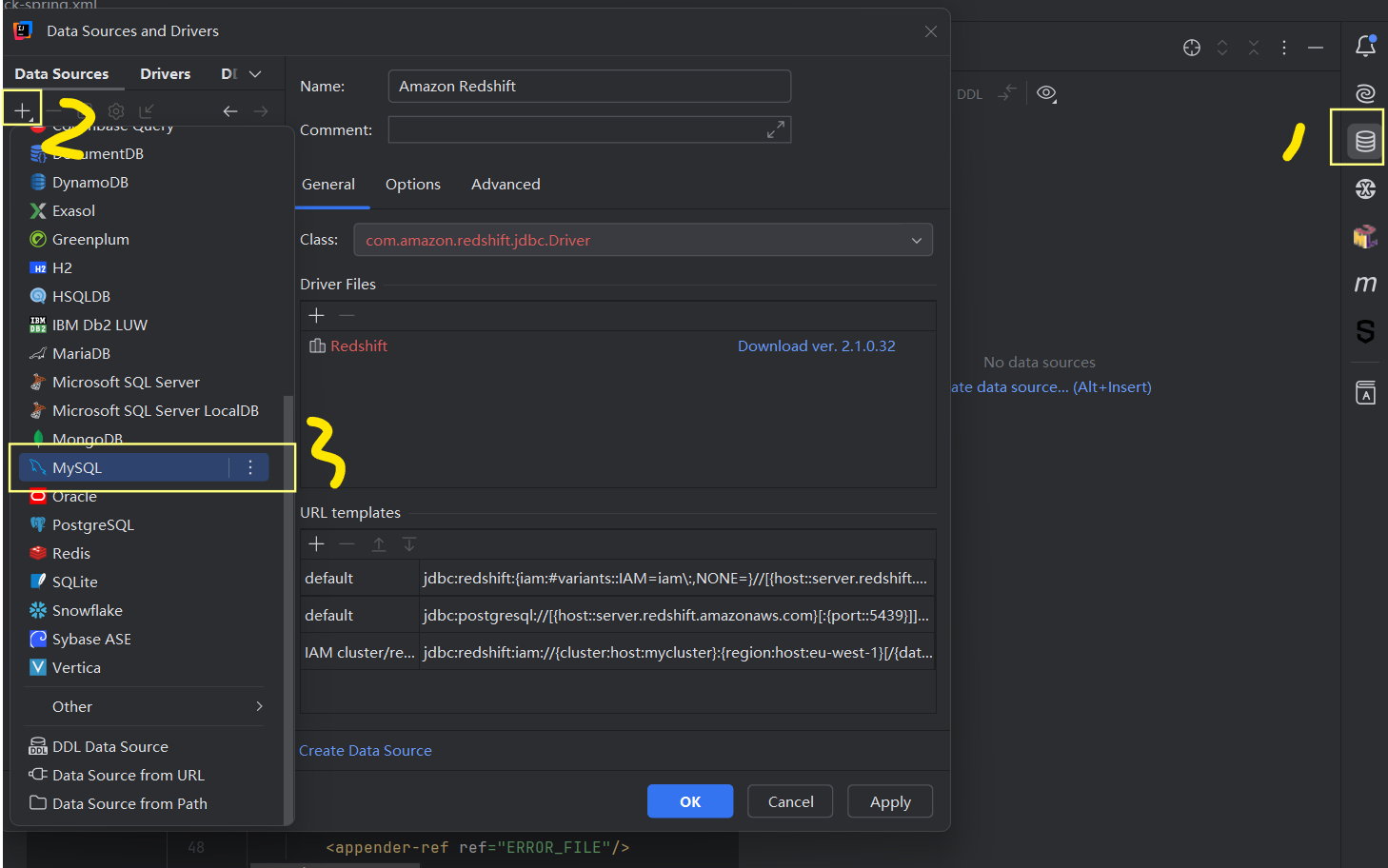
Task: Click the back arrow in Data Sources toolbar
Action: (230, 111)
